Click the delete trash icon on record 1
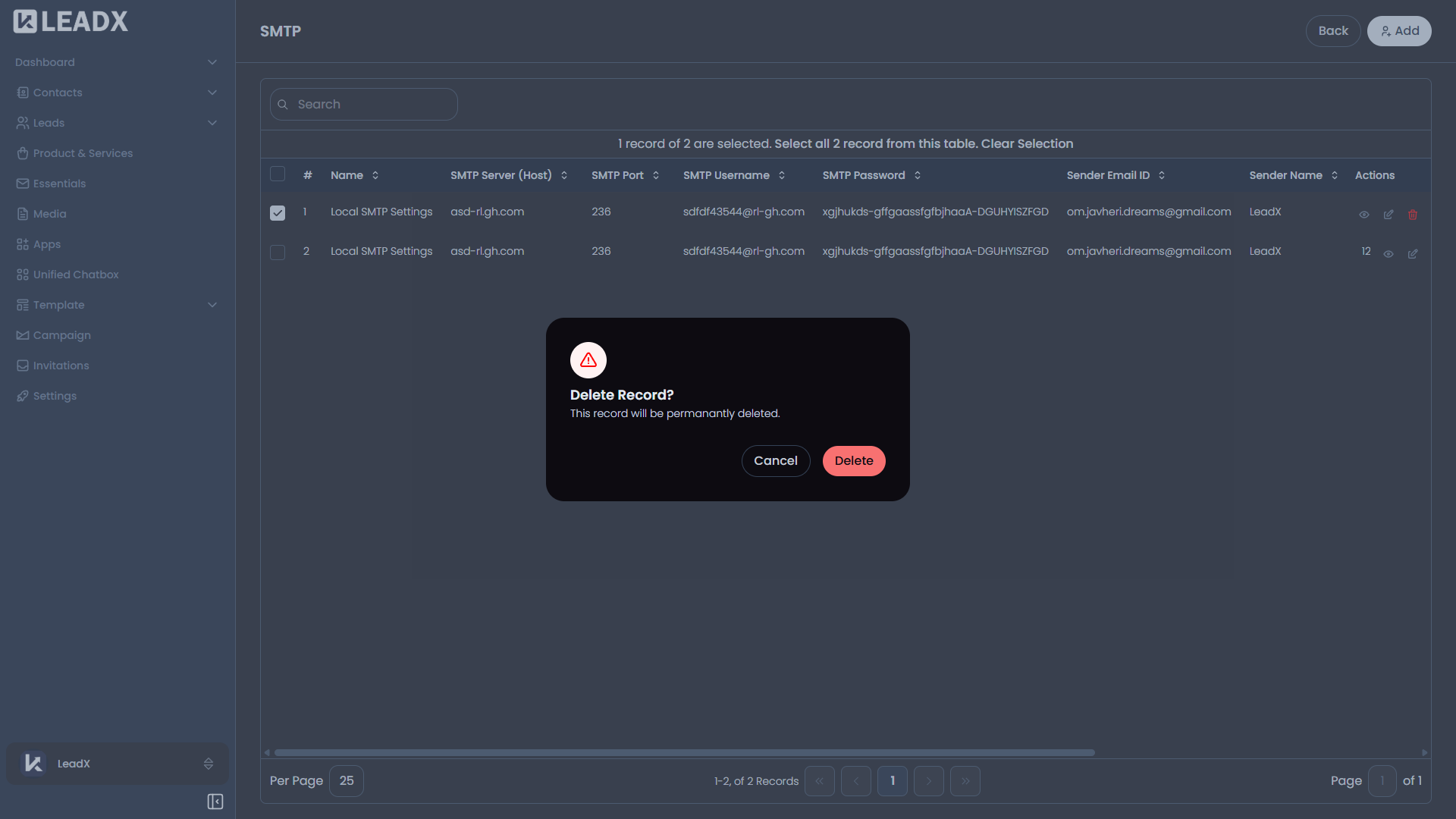1456x819 pixels. (x=1412, y=215)
